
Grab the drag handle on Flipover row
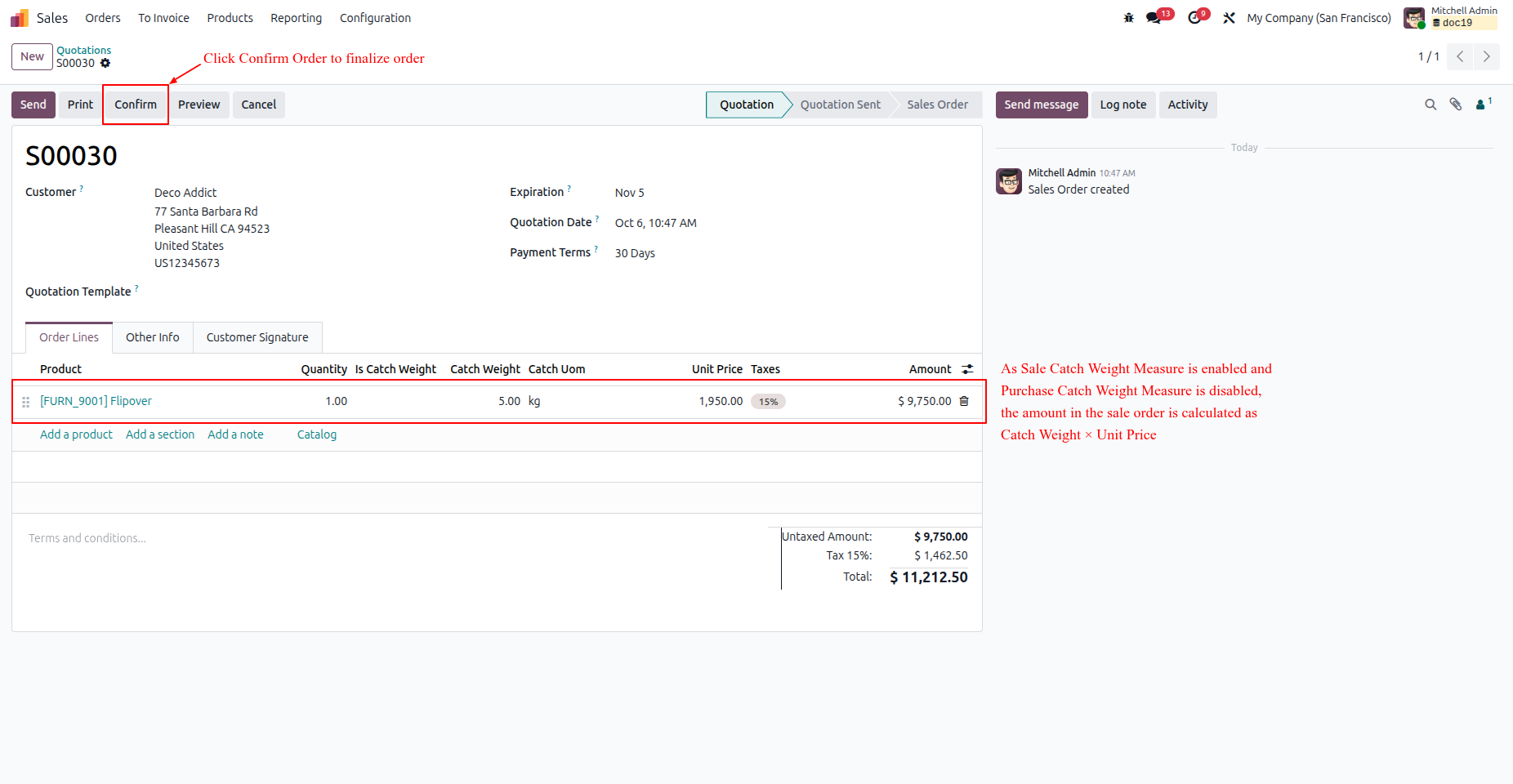pyautogui.click(x=25, y=402)
